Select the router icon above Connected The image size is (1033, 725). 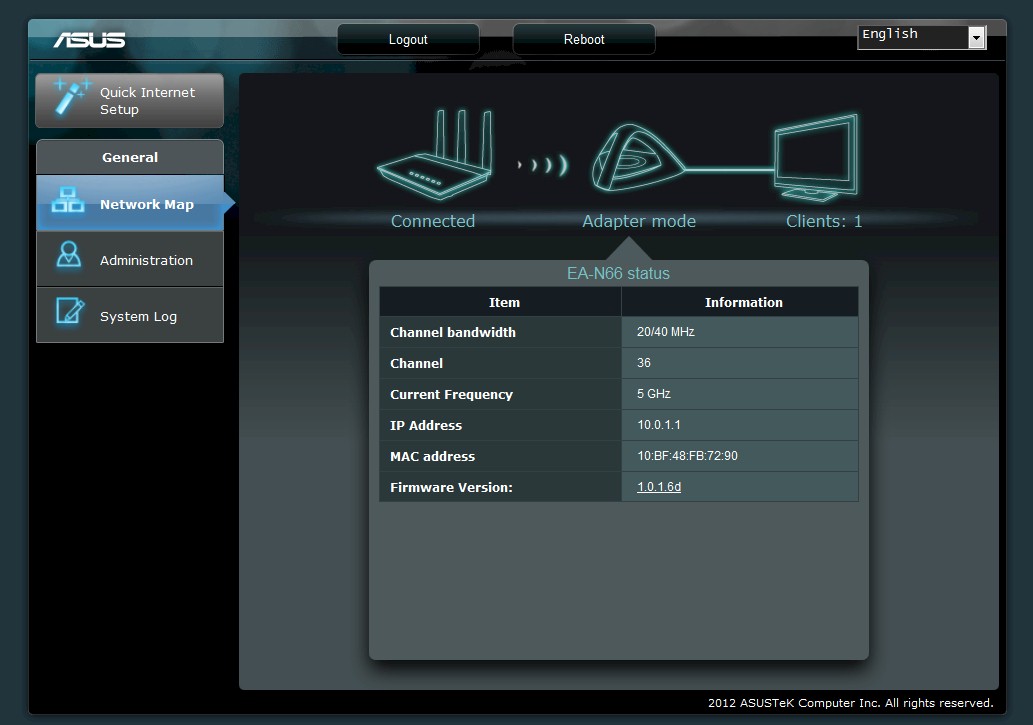(436, 156)
